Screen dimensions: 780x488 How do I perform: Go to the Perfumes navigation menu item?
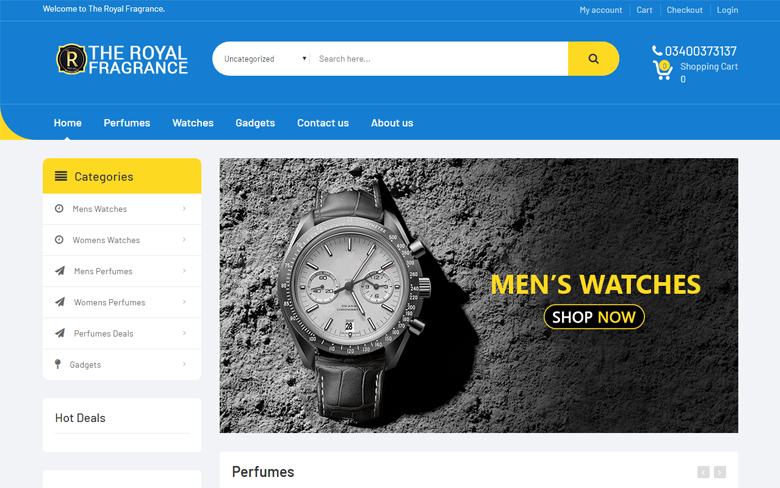point(127,123)
